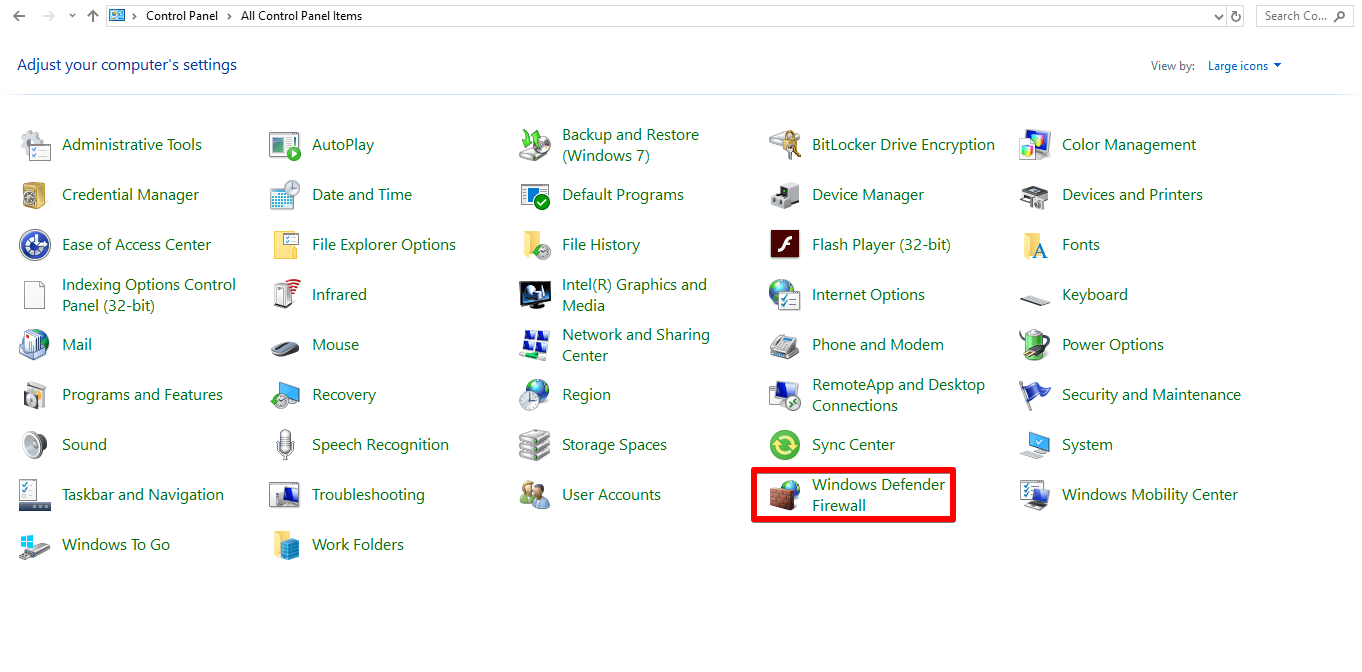Open the Sound settings icon

pyautogui.click(x=84, y=444)
